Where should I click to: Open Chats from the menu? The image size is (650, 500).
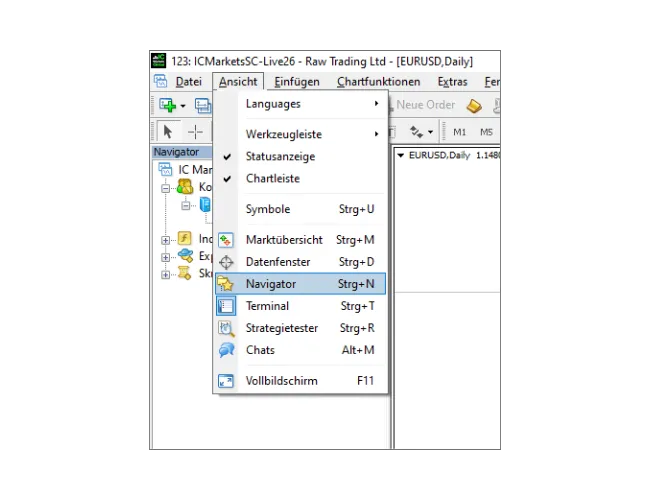(x=301, y=350)
